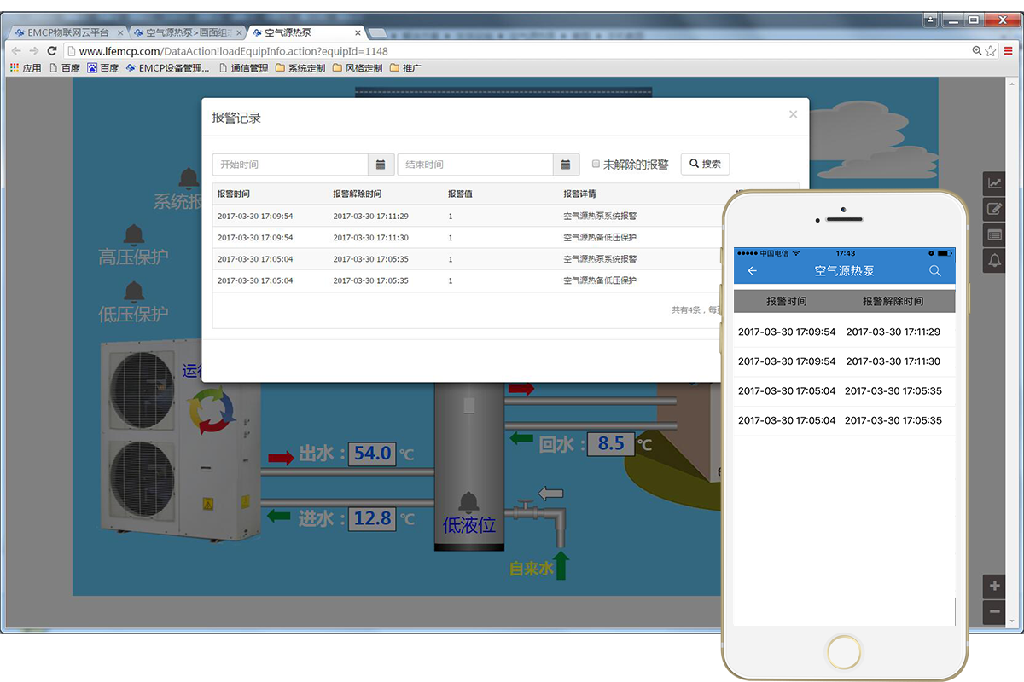Open the list view icon in right sidebar
The image size is (1024, 682).
tap(994, 235)
